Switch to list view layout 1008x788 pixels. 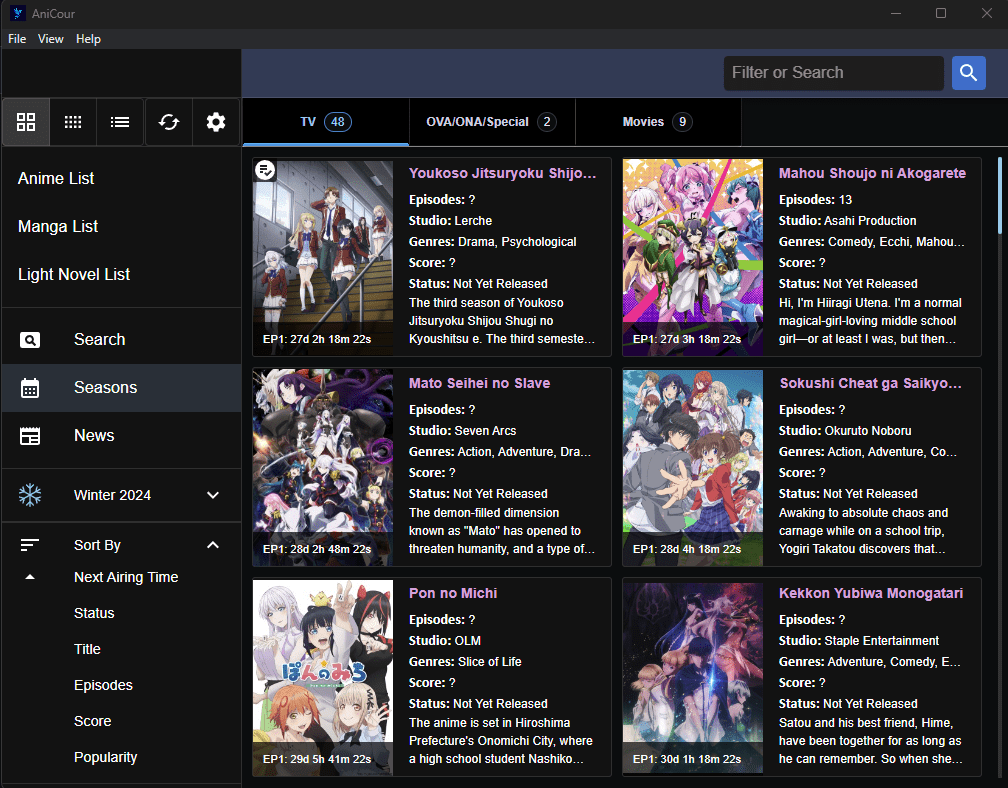pyautogui.click(x=120, y=122)
